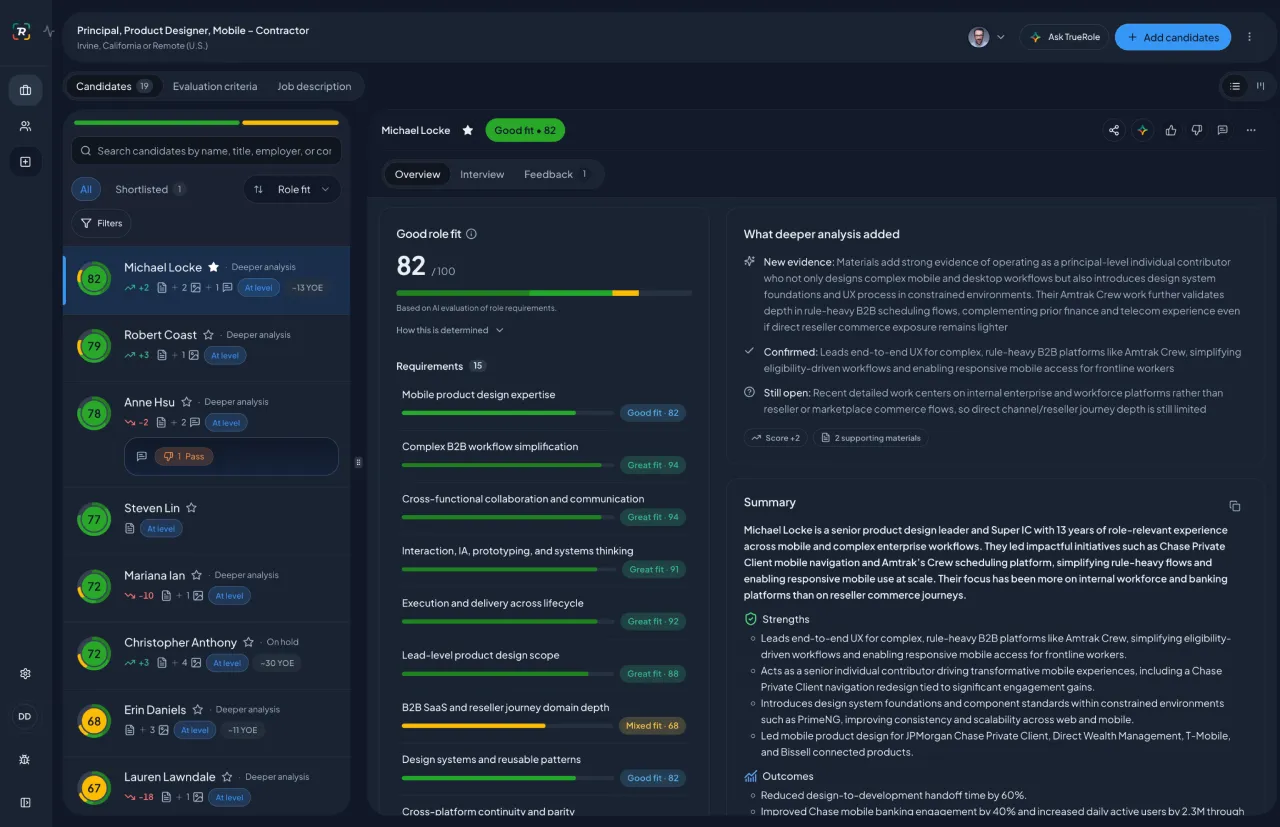Viewport: 1280px width, 827px height.
Task: Click the add-new plus square sidebar icon
Action: click(25, 162)
